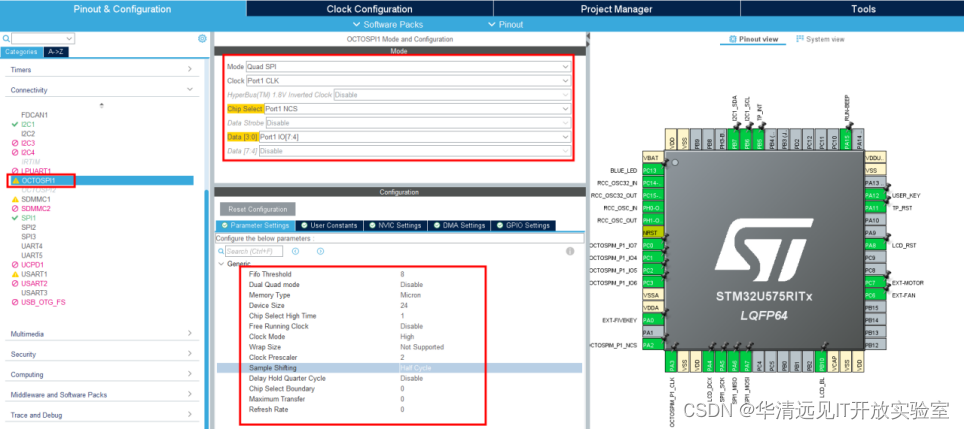Viewport: 964px width, 430px height.
Task: Select pin PC13 labeled BLUE_LED on chip
Action: (x=653, y=170)
